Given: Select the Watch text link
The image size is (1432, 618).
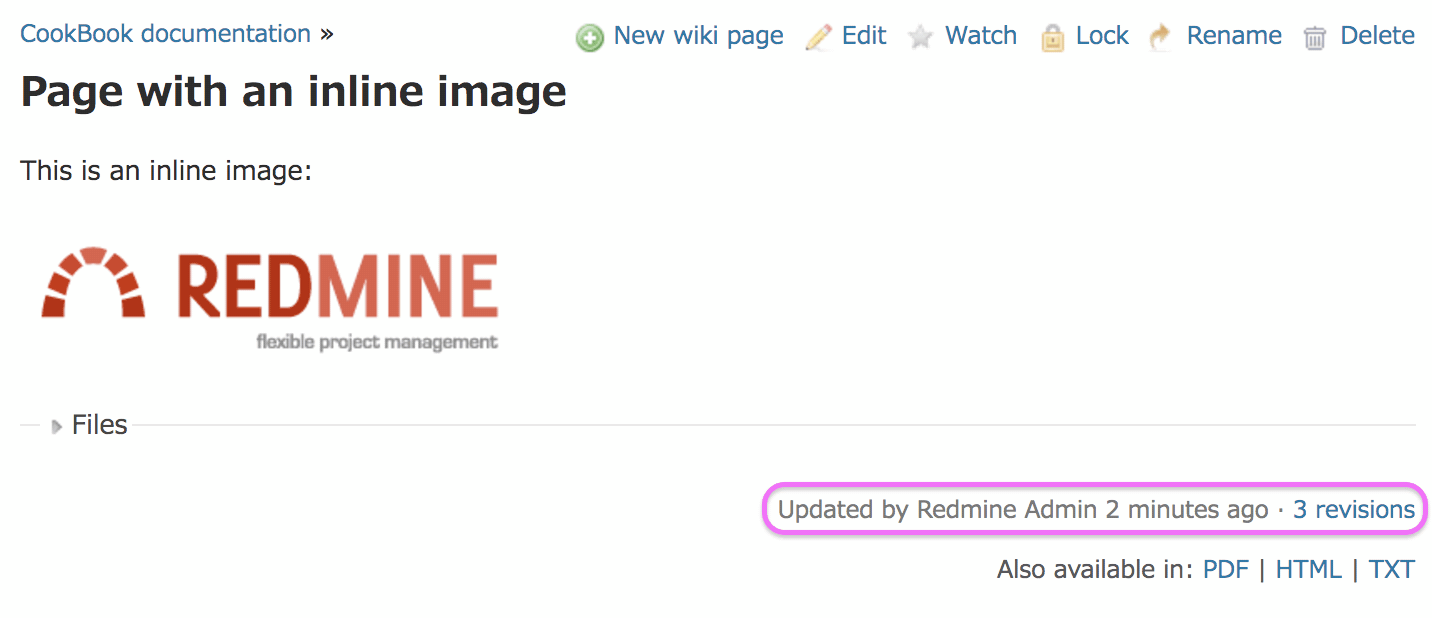Looking at the screenshot, I should click(981, 36).
